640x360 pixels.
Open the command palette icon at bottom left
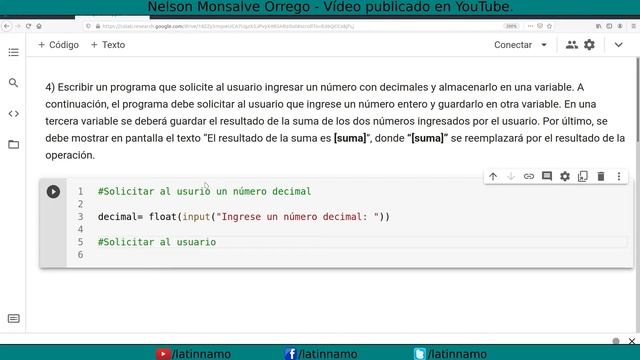click(13, 318)
